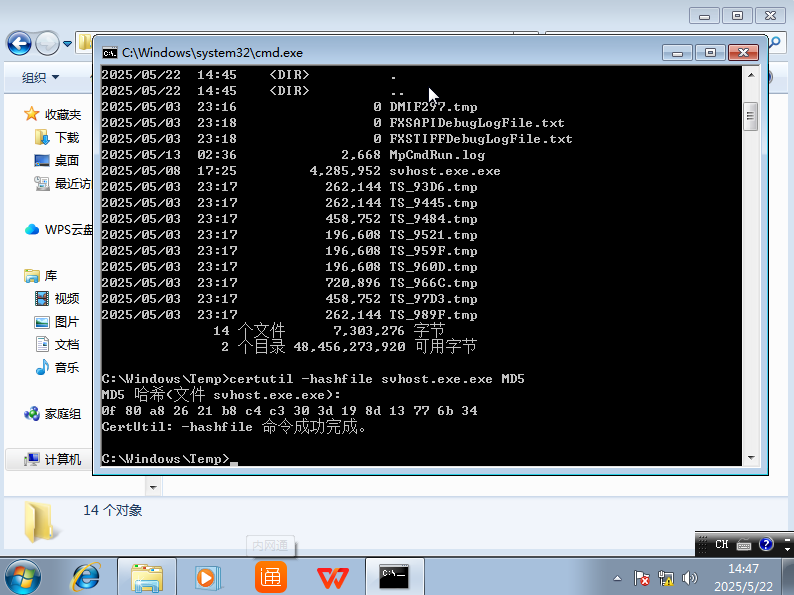Screen dimensions: 794x595
Task: Open 下载 folder in sidebar
Action: pyautogui.click(x=67, y=137)
